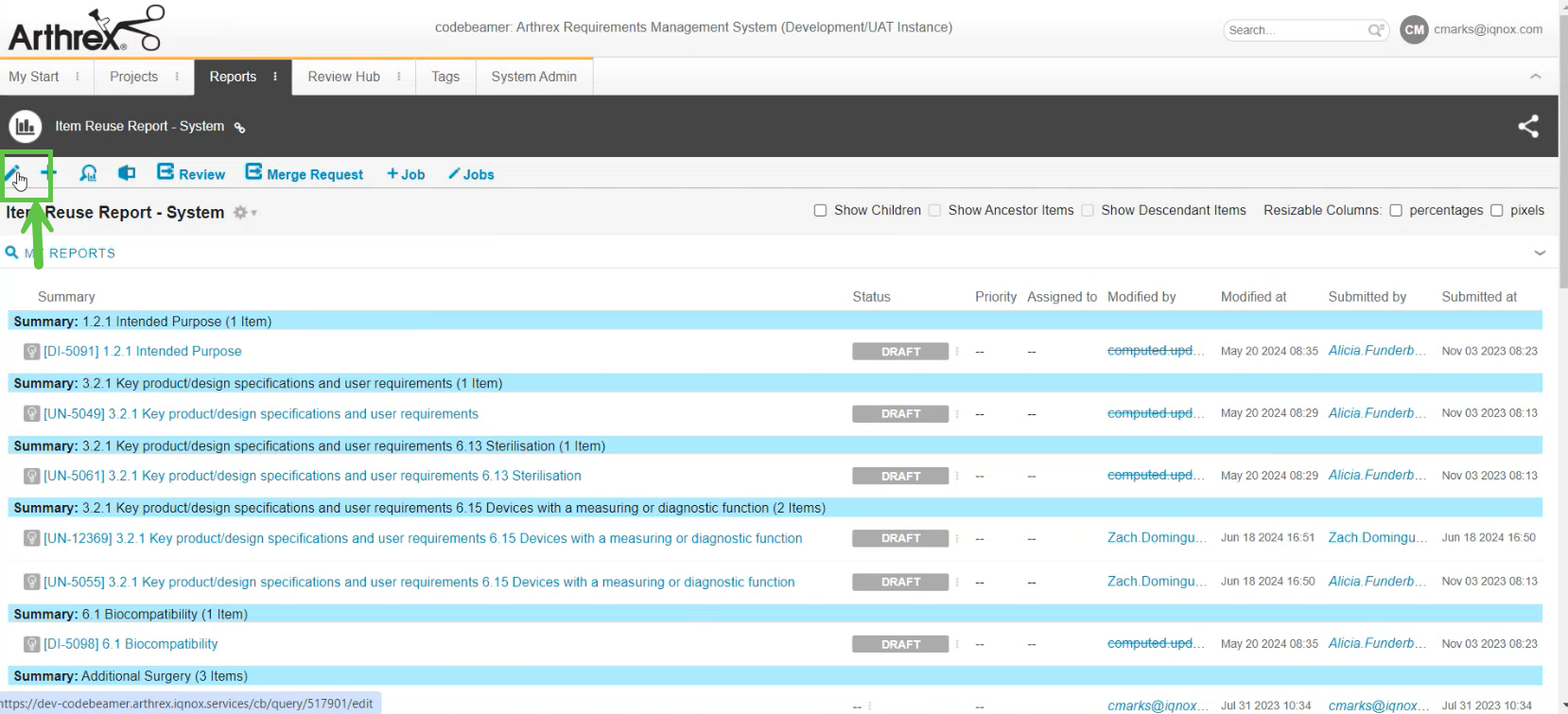This screenshot has width=1568, height=714.
Task: Collapse the navigation bar with top-right chevron
Action: point(1535,77)
